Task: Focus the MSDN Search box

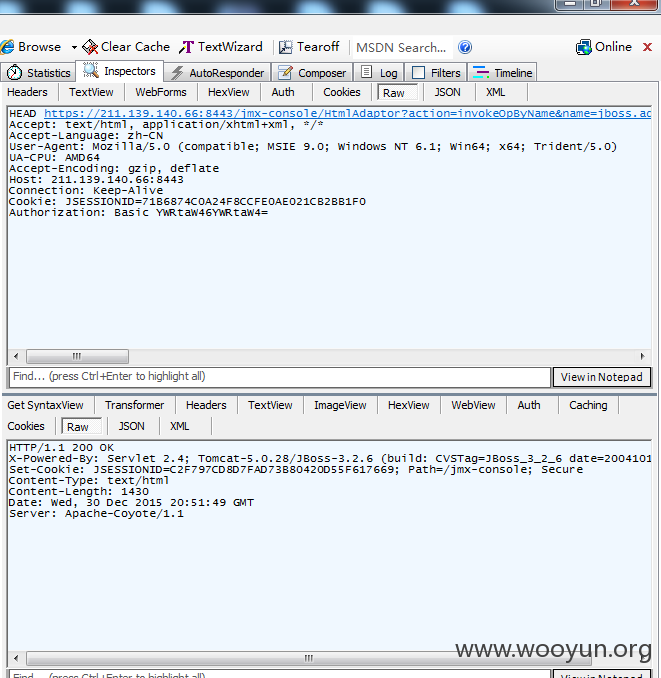Action: point(402,47)
